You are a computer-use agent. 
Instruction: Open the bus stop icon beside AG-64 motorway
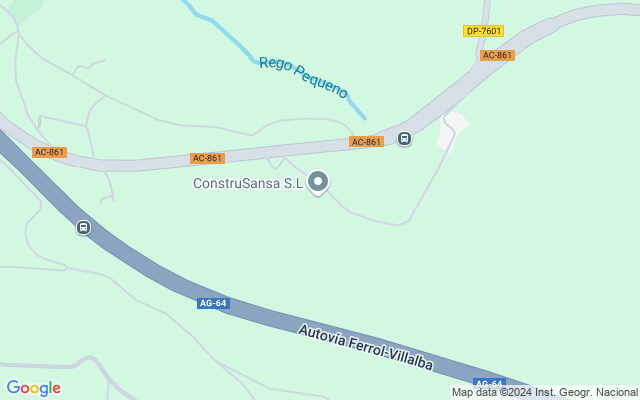tap(83, 227)
